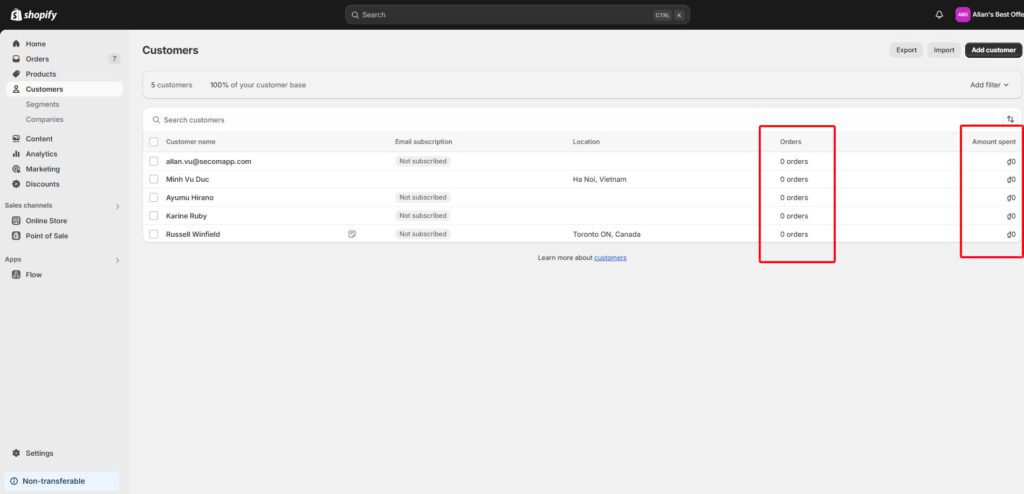The width and height of the screenshot is (1024, 494).
Task: Click the store account avatar
Action: pos(963,15)
